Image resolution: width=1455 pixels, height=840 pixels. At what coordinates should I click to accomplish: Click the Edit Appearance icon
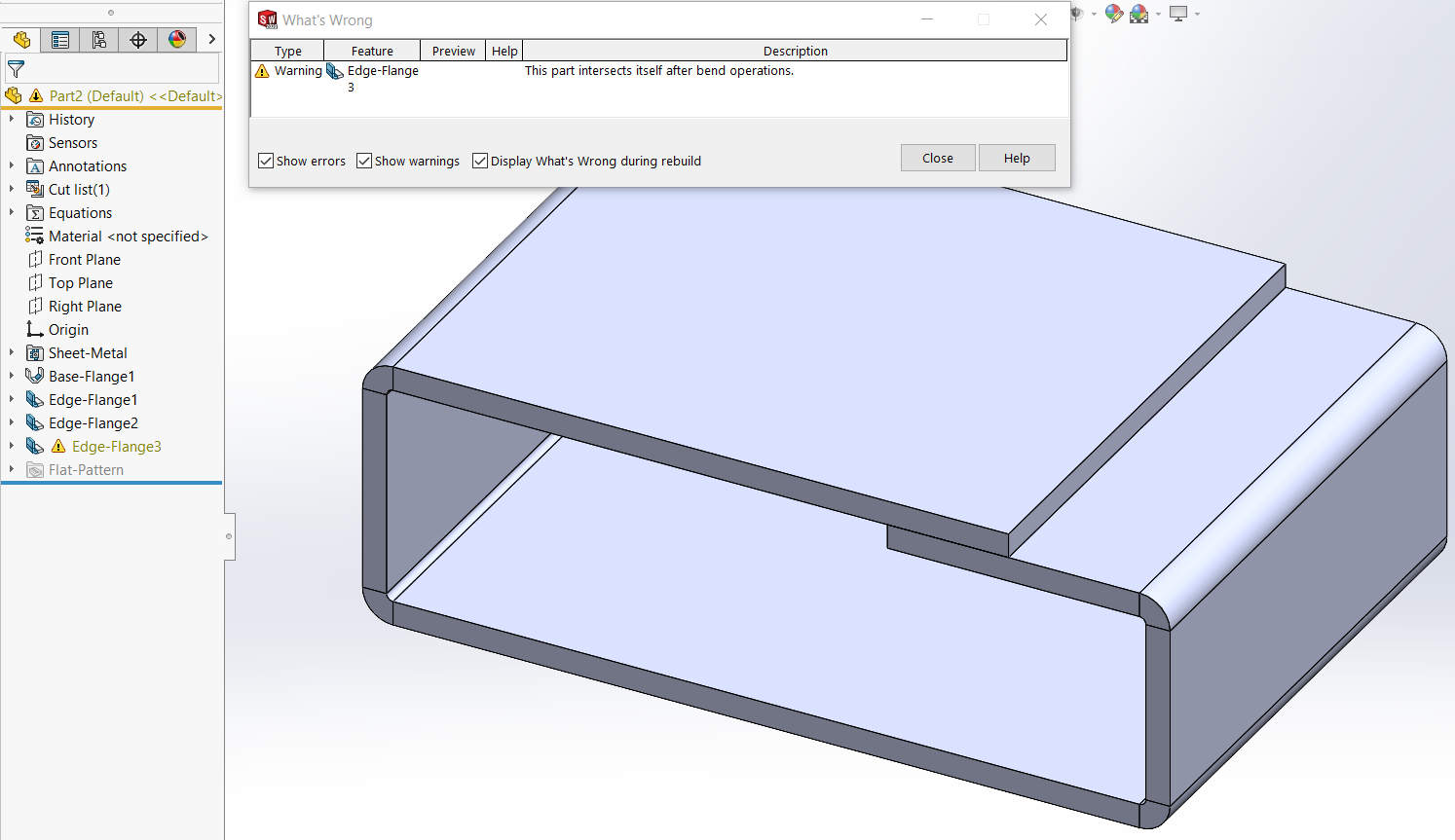1113,14
